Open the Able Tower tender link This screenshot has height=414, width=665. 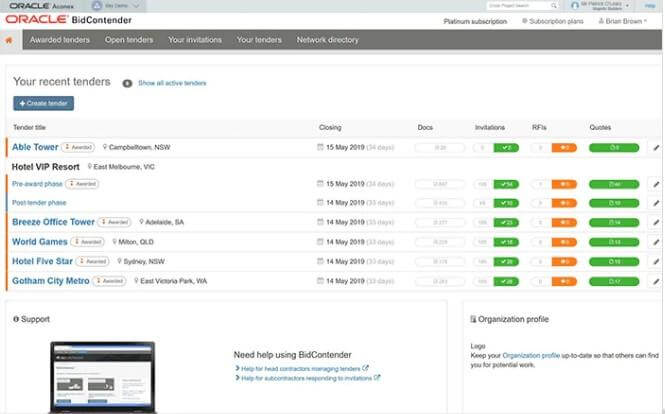click(35, 147)
